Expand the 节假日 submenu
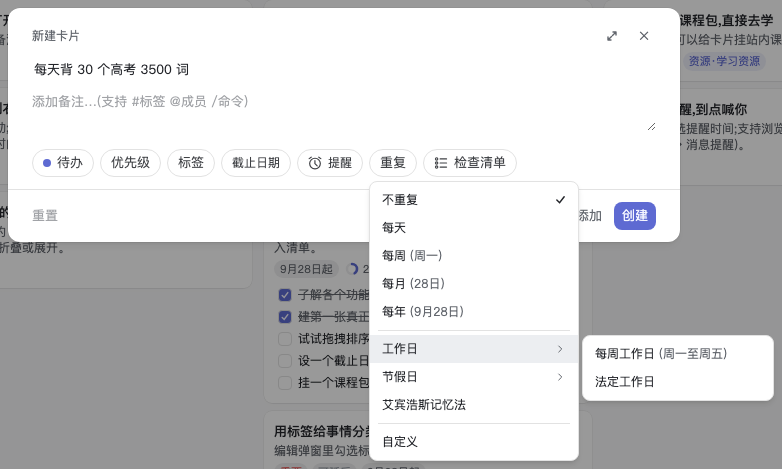Viewport: 782px width, 469px height. 474,377
